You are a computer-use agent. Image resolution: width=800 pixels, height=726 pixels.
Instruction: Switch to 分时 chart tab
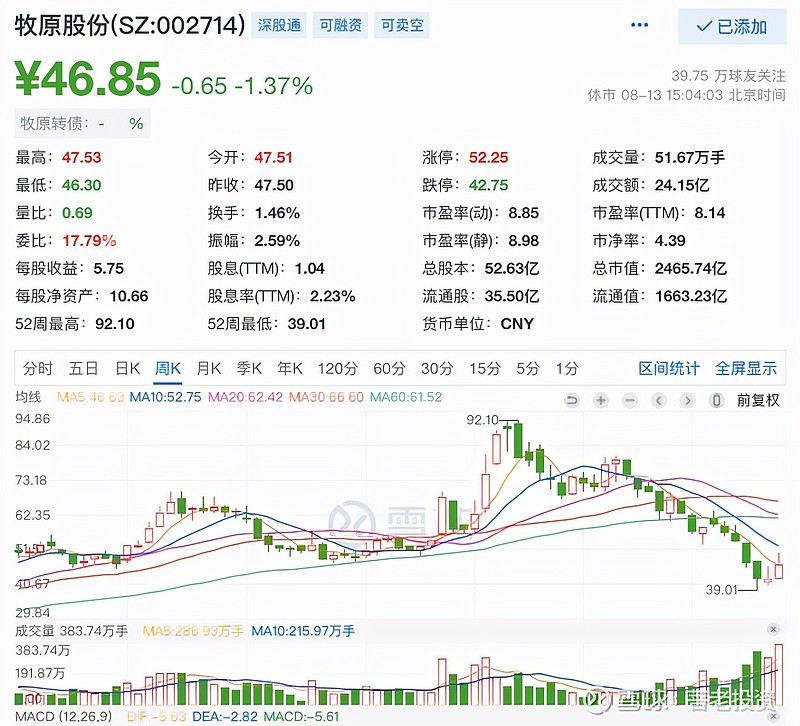point(37,368)
